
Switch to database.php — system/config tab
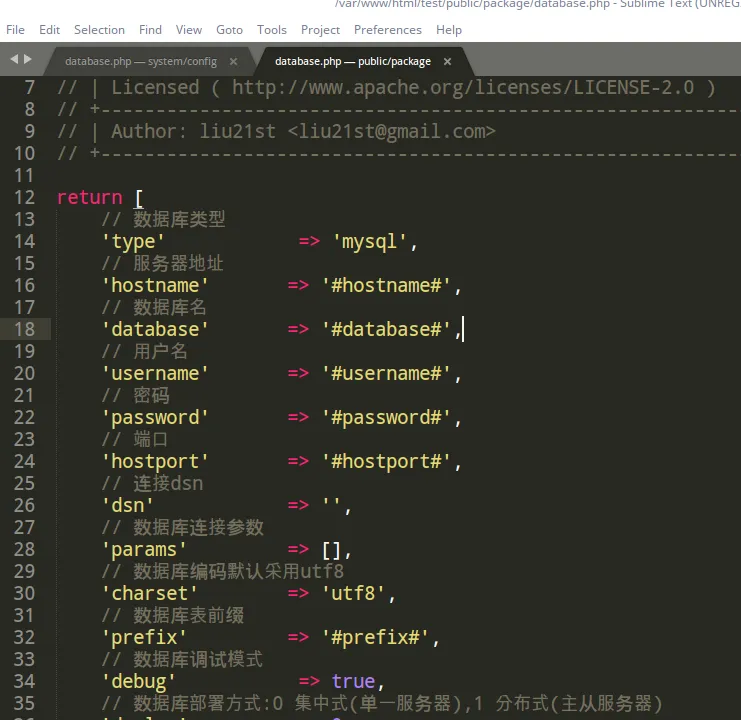140,61
